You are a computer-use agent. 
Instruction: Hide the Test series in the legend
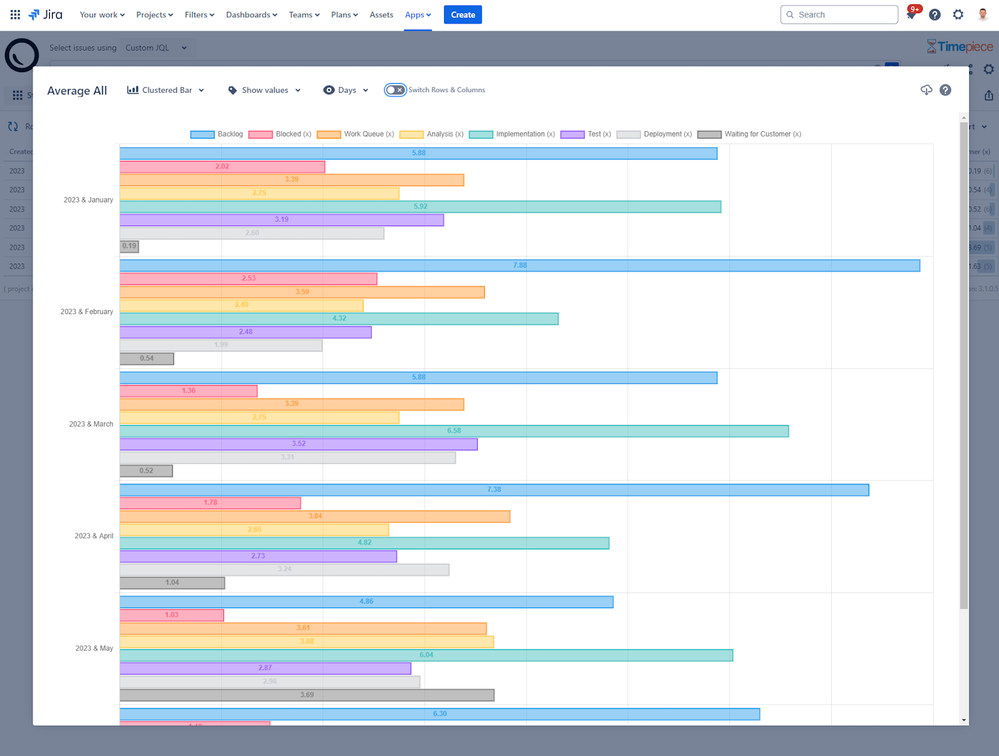(586, 134)
